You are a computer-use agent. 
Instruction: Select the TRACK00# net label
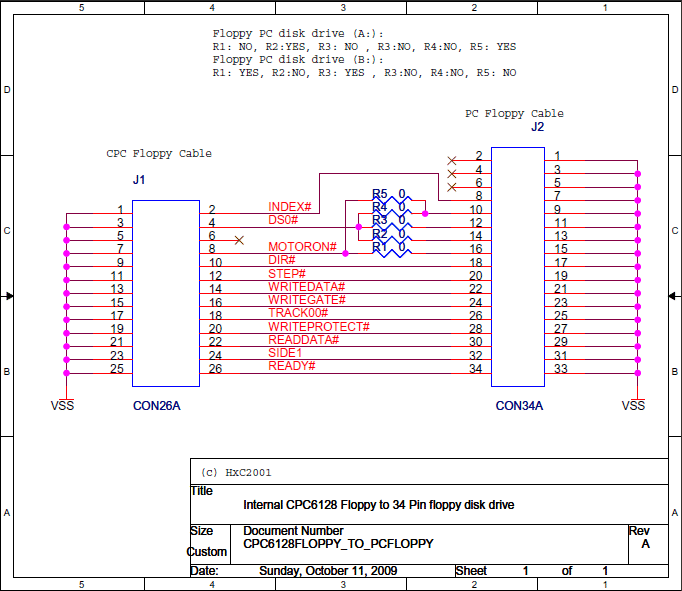(x=298, y=313)
